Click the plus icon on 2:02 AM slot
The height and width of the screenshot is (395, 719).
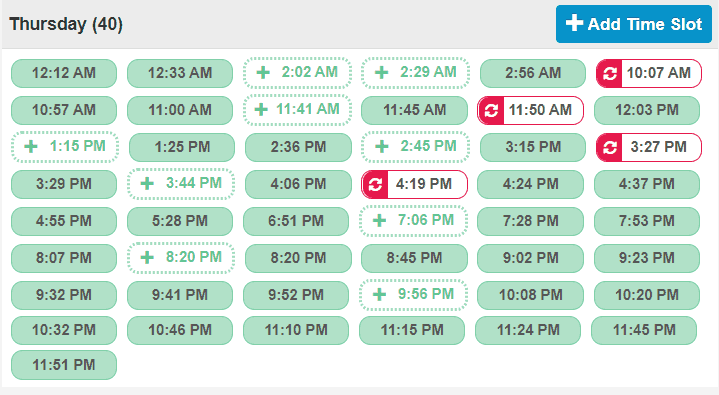(x=263, y=72)
